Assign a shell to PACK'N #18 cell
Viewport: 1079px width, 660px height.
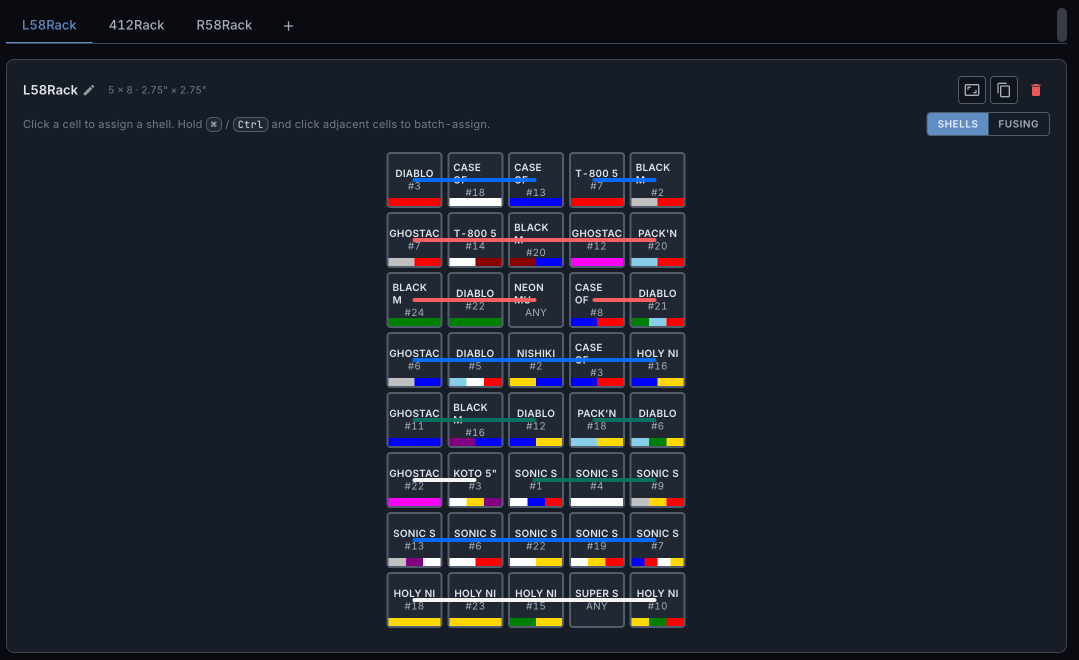(x=597, y=420)
